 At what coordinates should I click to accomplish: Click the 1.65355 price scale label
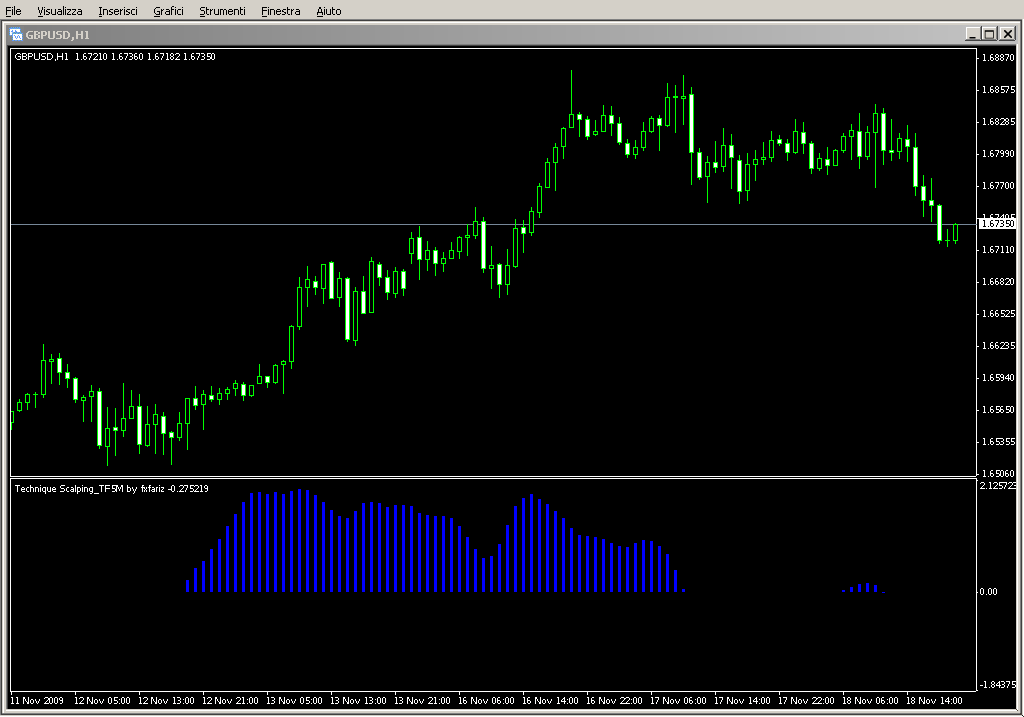click(999, 441)
